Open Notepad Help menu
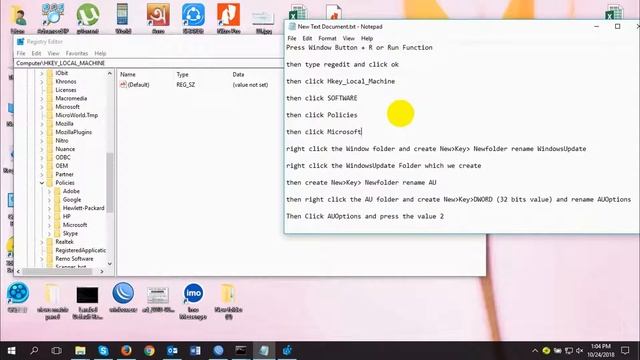This screenshot has width=640, height=360. (x=367, y=38)
